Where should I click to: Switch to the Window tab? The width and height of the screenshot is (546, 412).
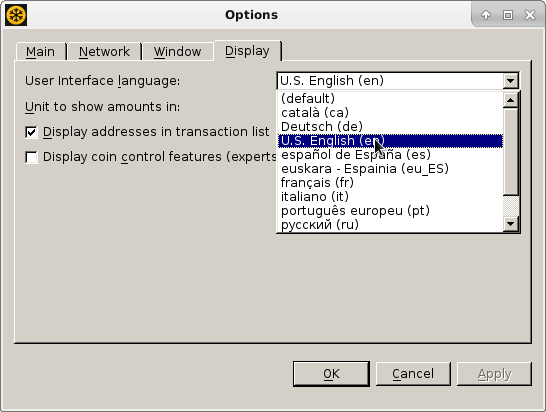(x=178, y=52)
